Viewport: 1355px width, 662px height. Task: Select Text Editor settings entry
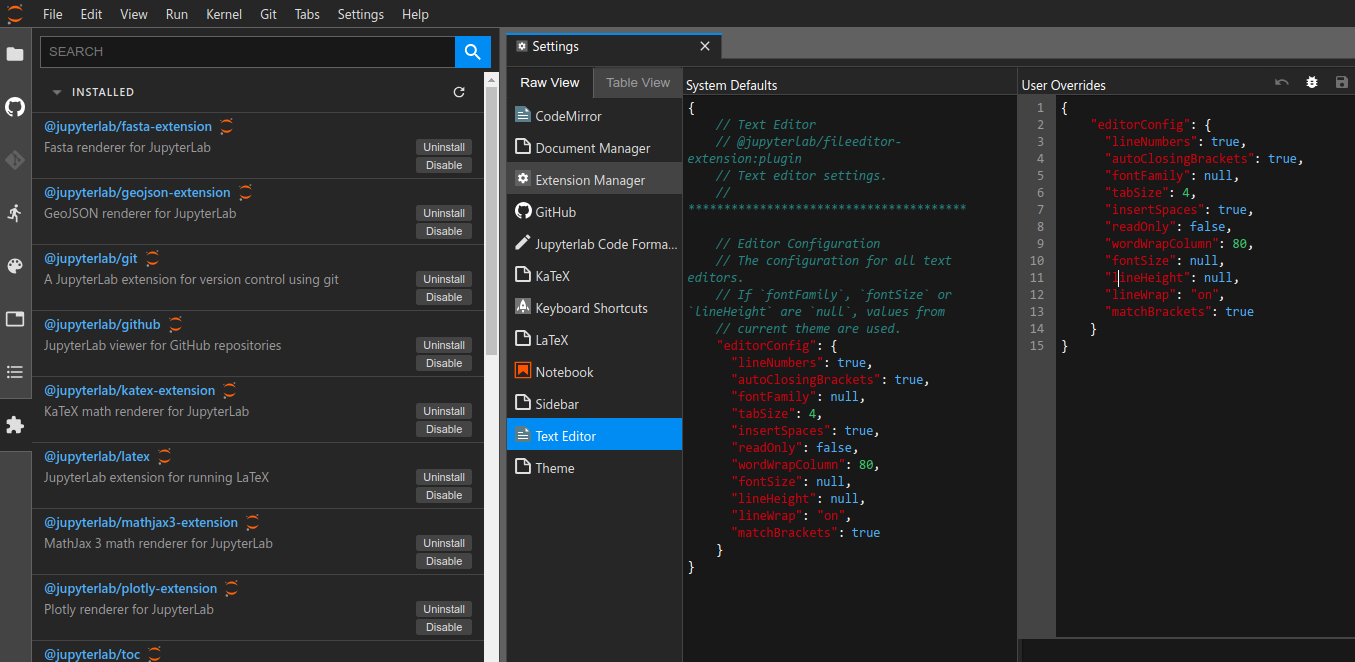tap(595, 436)
